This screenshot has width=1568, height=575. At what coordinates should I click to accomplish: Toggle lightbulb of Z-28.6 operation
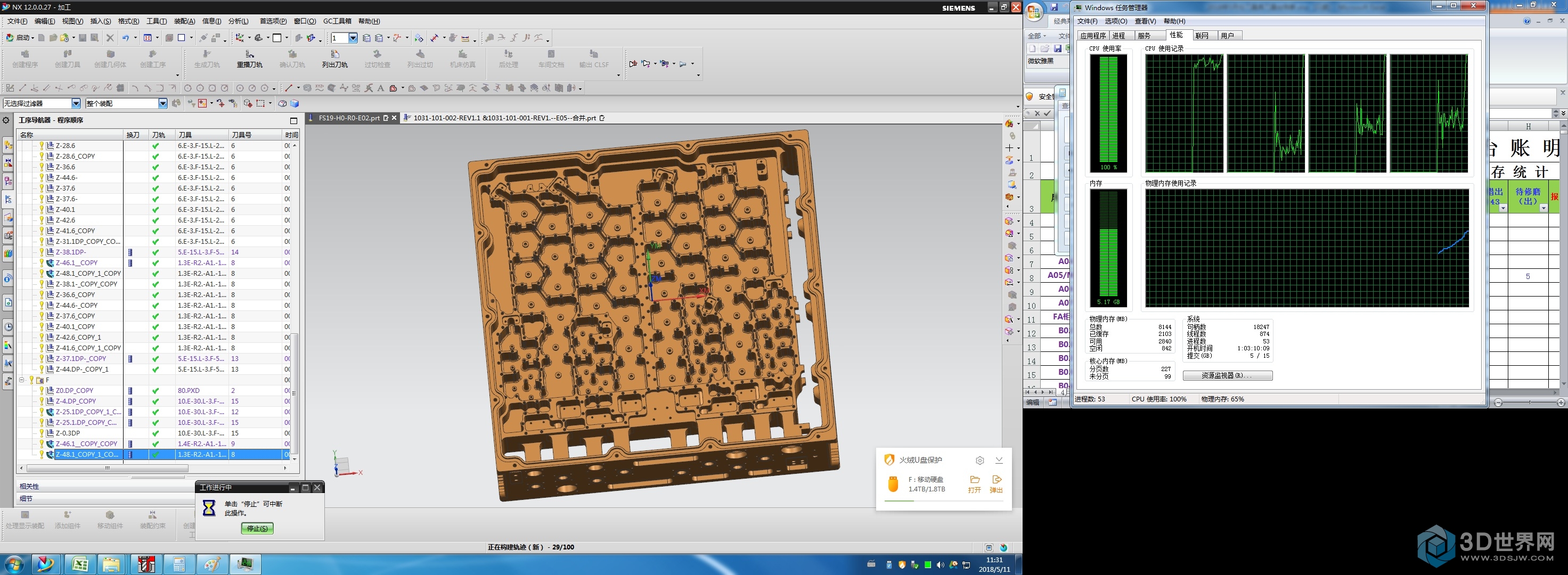[42, 145]
